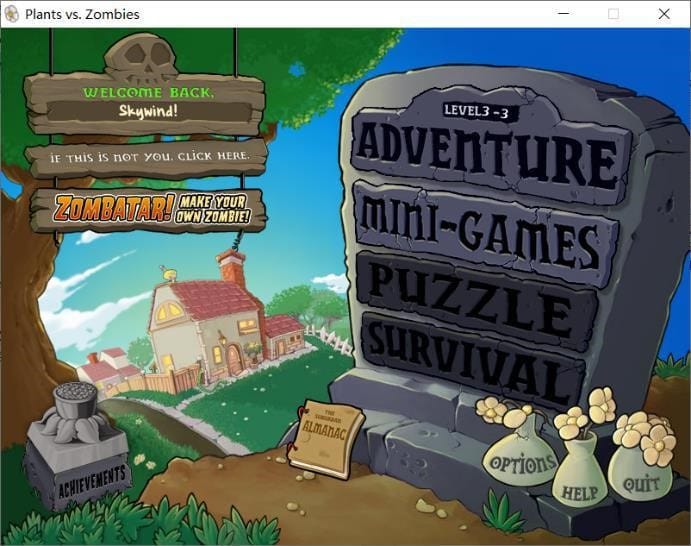The image size is (691, 546).
Task: Click the Welcome Back wooden sign
Action: (x=145, y=104)
